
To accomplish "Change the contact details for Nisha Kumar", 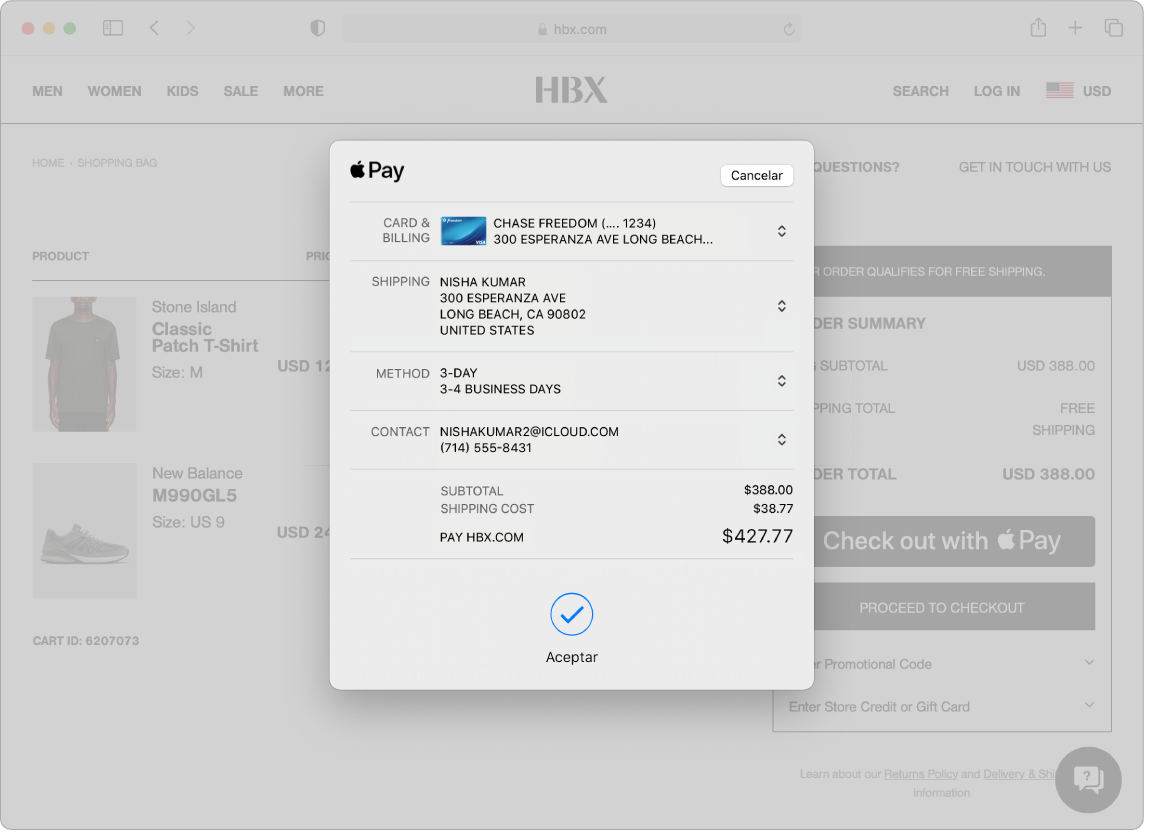I will 781,439.
